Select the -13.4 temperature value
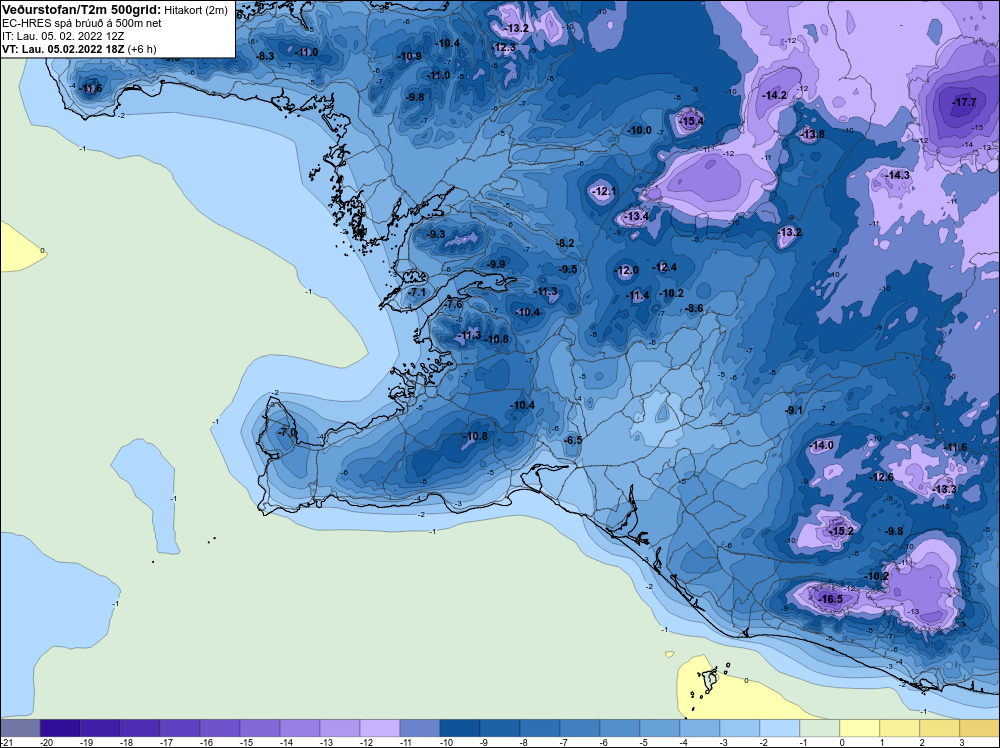 (635, 216)
